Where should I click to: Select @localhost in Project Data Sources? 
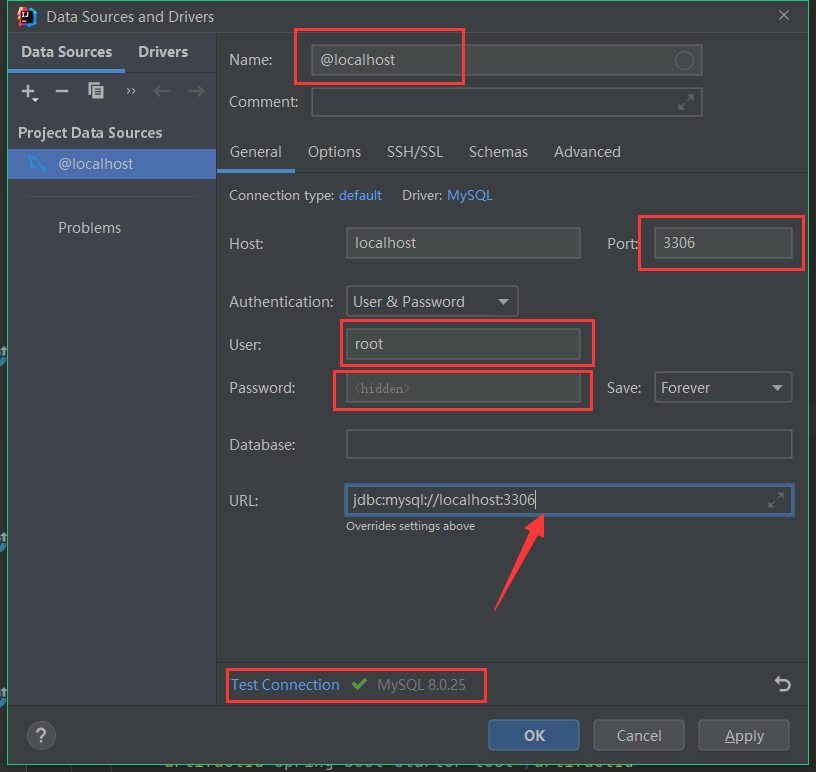click(112, 164)
